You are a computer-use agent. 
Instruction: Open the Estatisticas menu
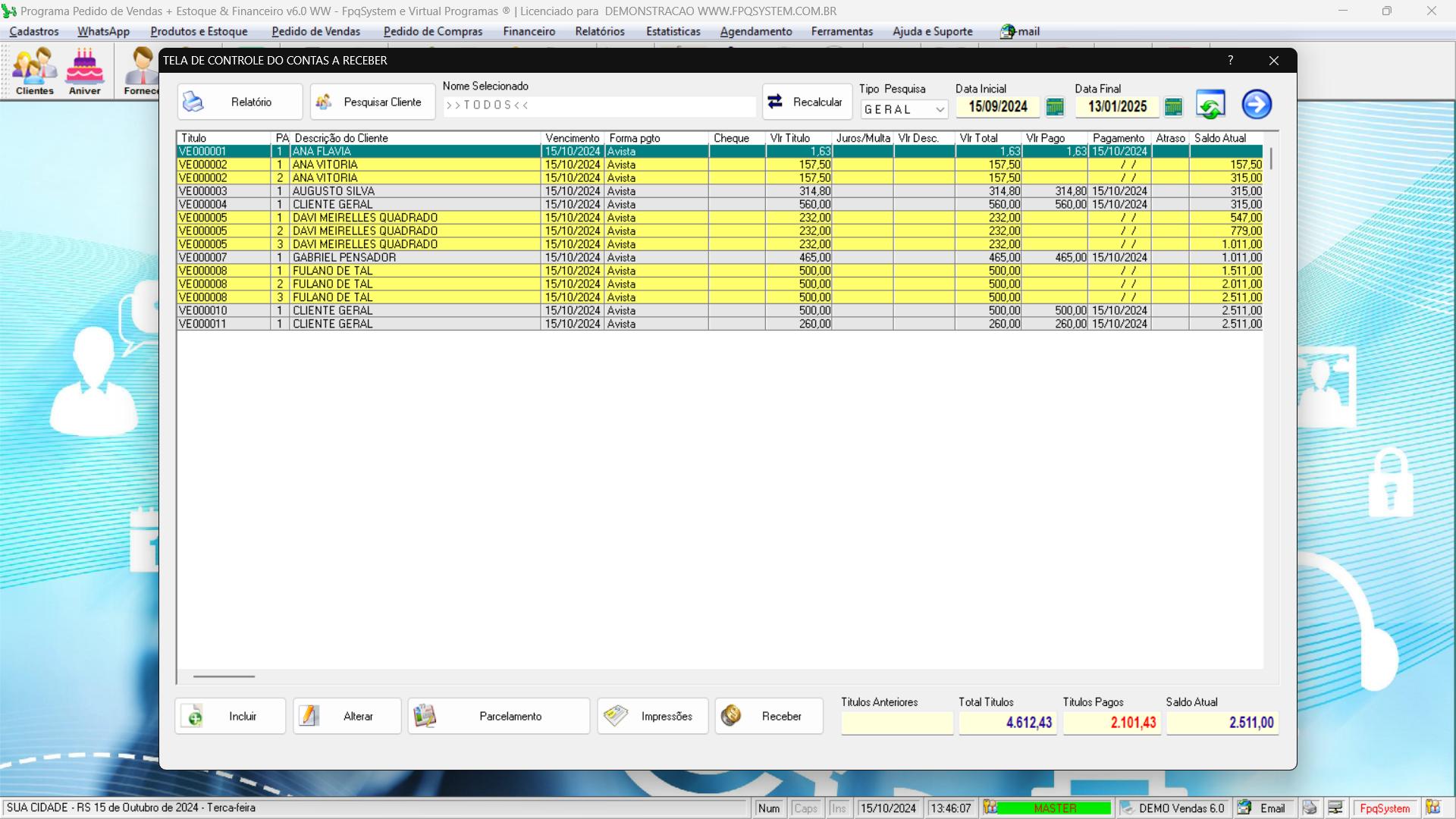(673, 31)
